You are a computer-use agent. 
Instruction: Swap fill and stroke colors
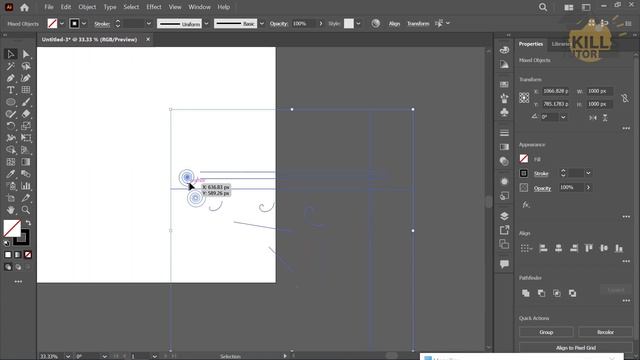click(28, 223)
